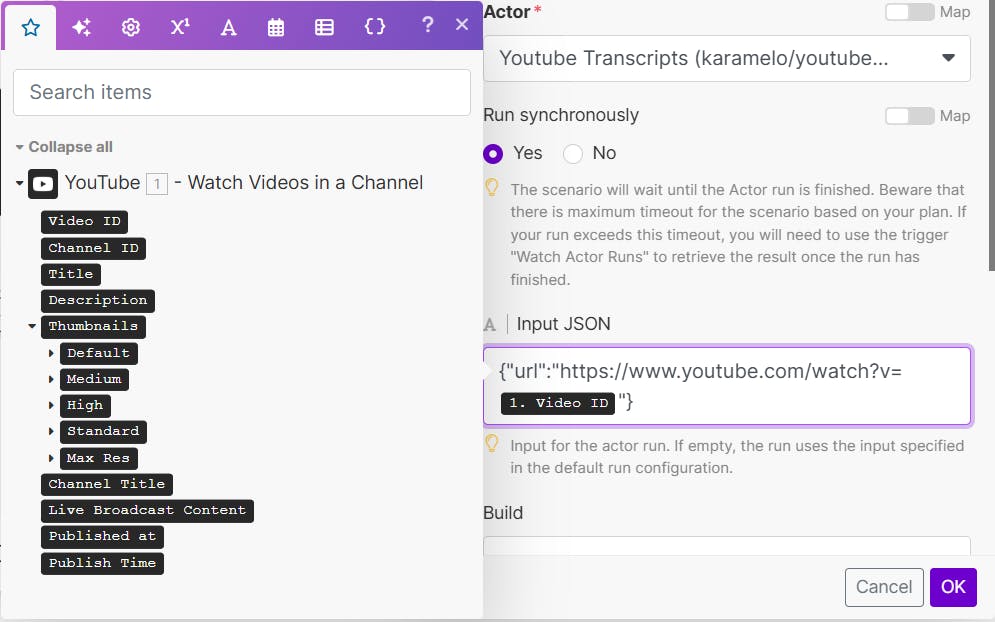Click the right panel scrollbar
Screen dimensions: 995x622
991,135
